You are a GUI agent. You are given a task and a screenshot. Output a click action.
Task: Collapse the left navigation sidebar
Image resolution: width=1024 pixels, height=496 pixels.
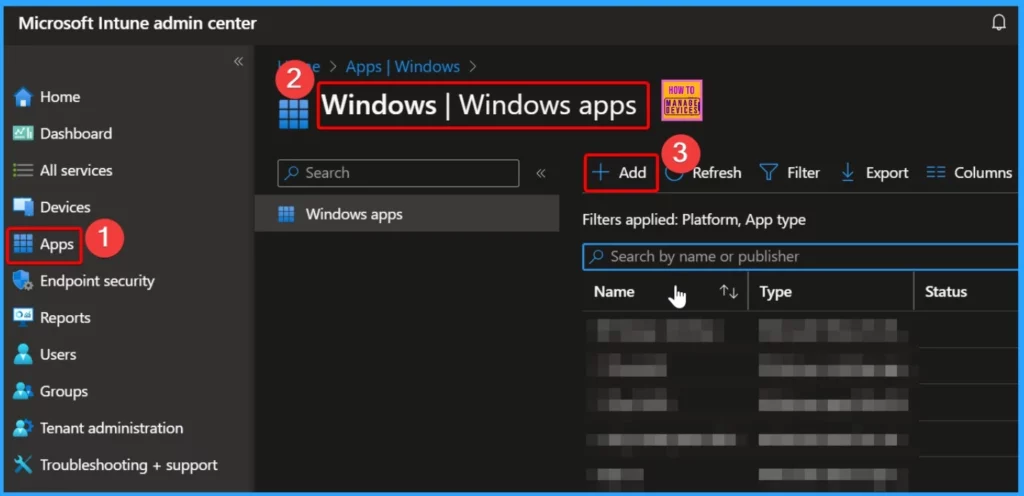click(238, 61)
